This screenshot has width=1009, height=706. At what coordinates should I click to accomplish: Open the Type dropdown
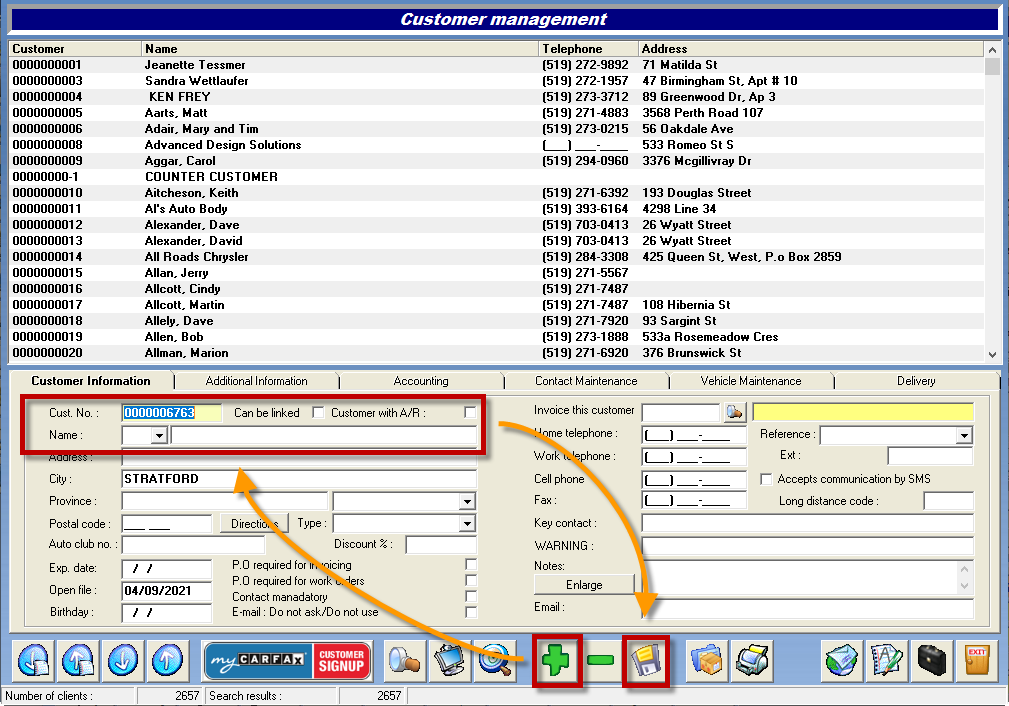467,524
